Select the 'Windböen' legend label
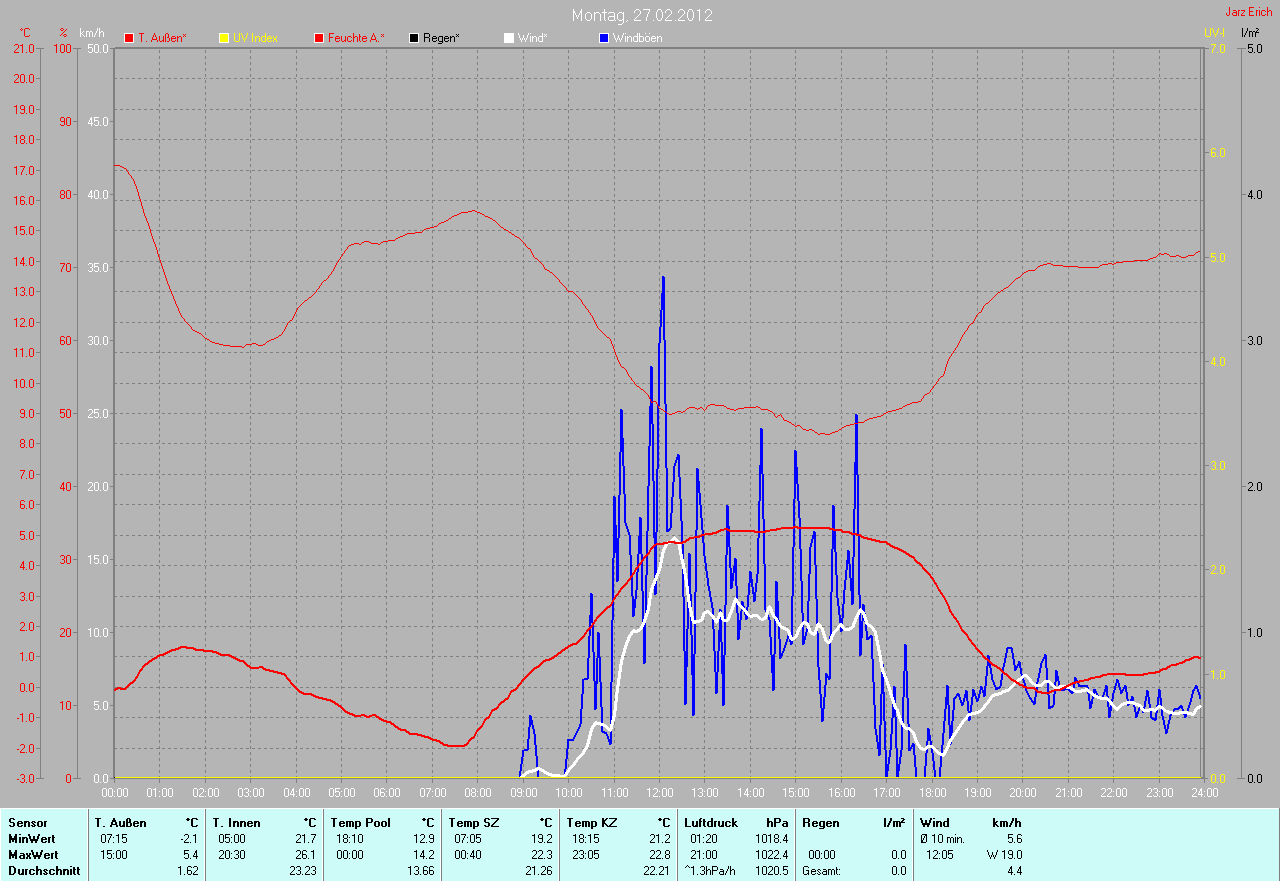The image size is (1280, 881). [x=638, y=38]
